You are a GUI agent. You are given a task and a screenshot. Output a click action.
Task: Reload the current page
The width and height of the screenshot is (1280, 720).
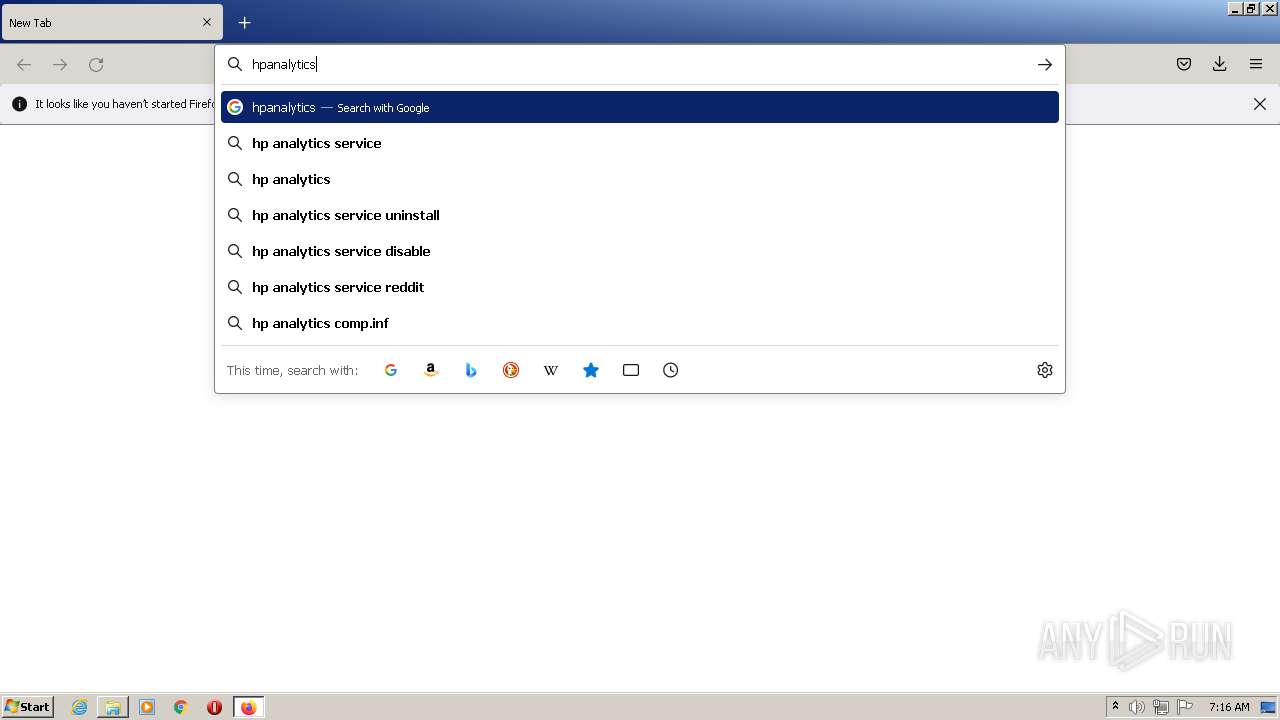[x=96, y=64]
